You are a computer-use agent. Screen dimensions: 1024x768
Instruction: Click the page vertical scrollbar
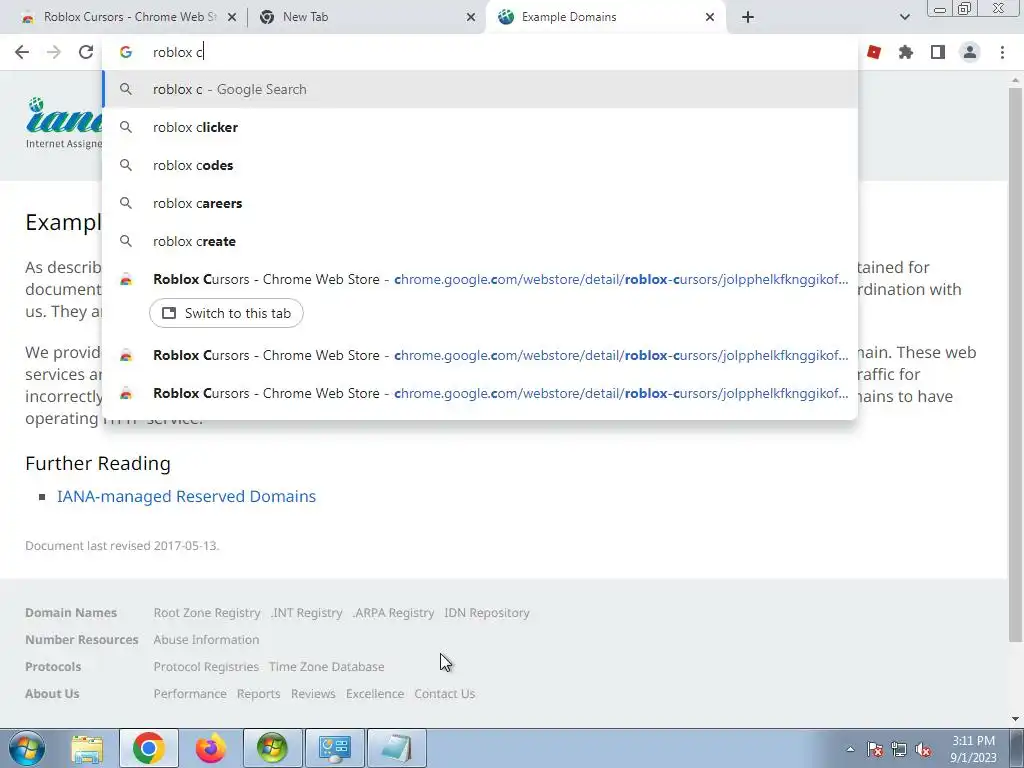tap(1015, 366)
